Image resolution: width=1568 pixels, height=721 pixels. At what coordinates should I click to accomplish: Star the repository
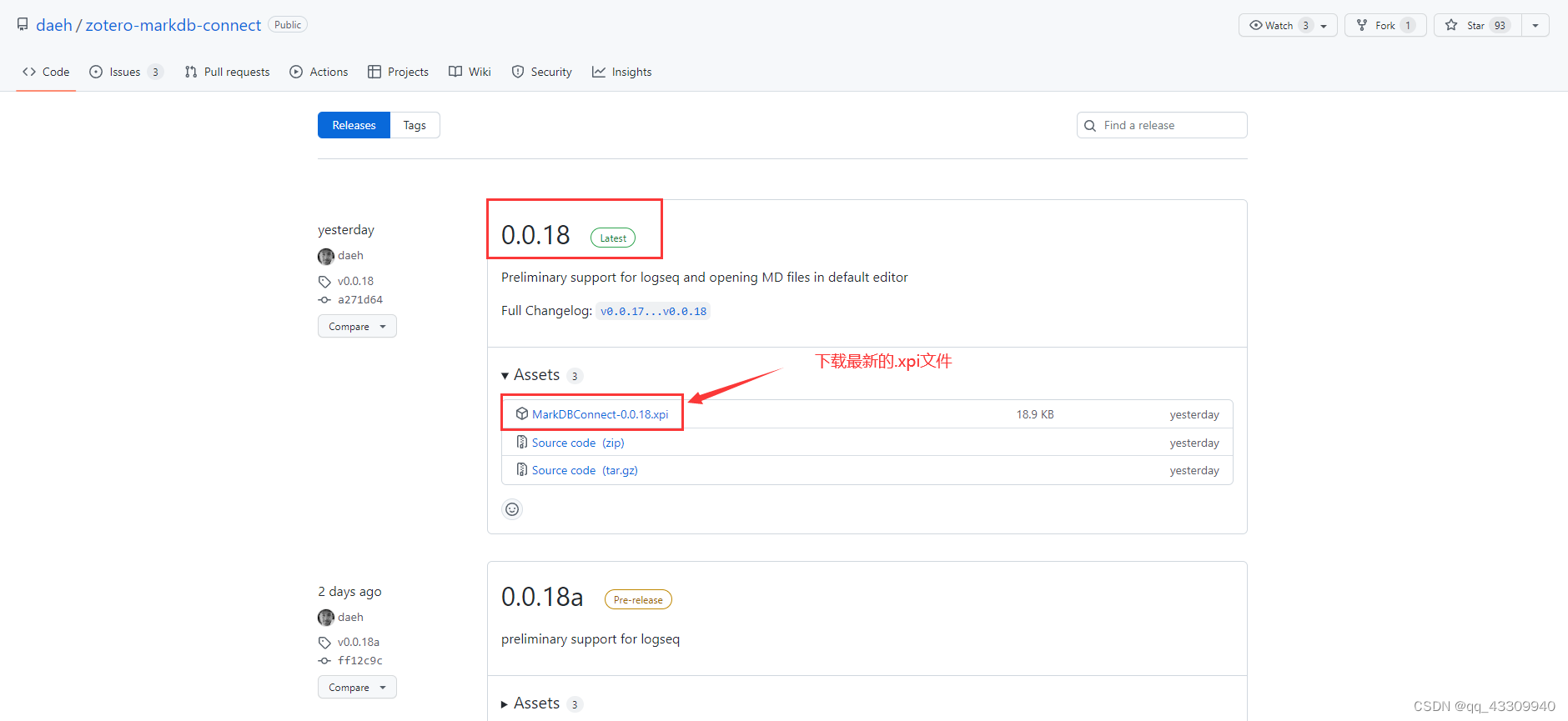[1478, 25]
